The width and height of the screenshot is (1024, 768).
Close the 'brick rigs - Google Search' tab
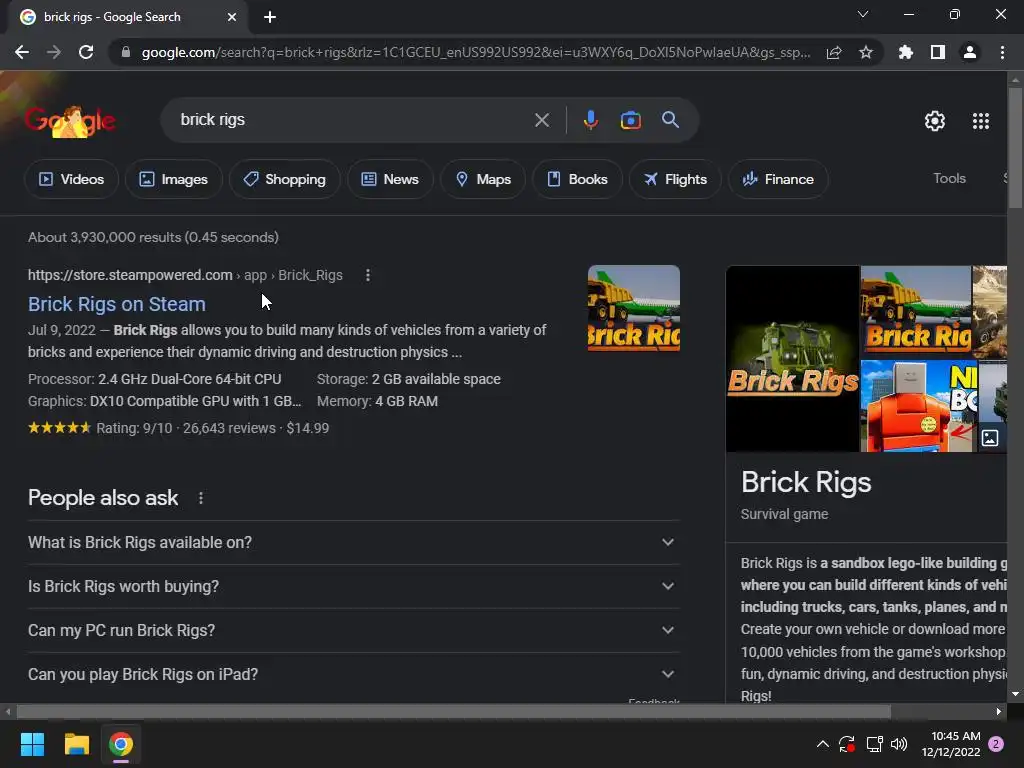pyautogui.click(x=232, y=17)
